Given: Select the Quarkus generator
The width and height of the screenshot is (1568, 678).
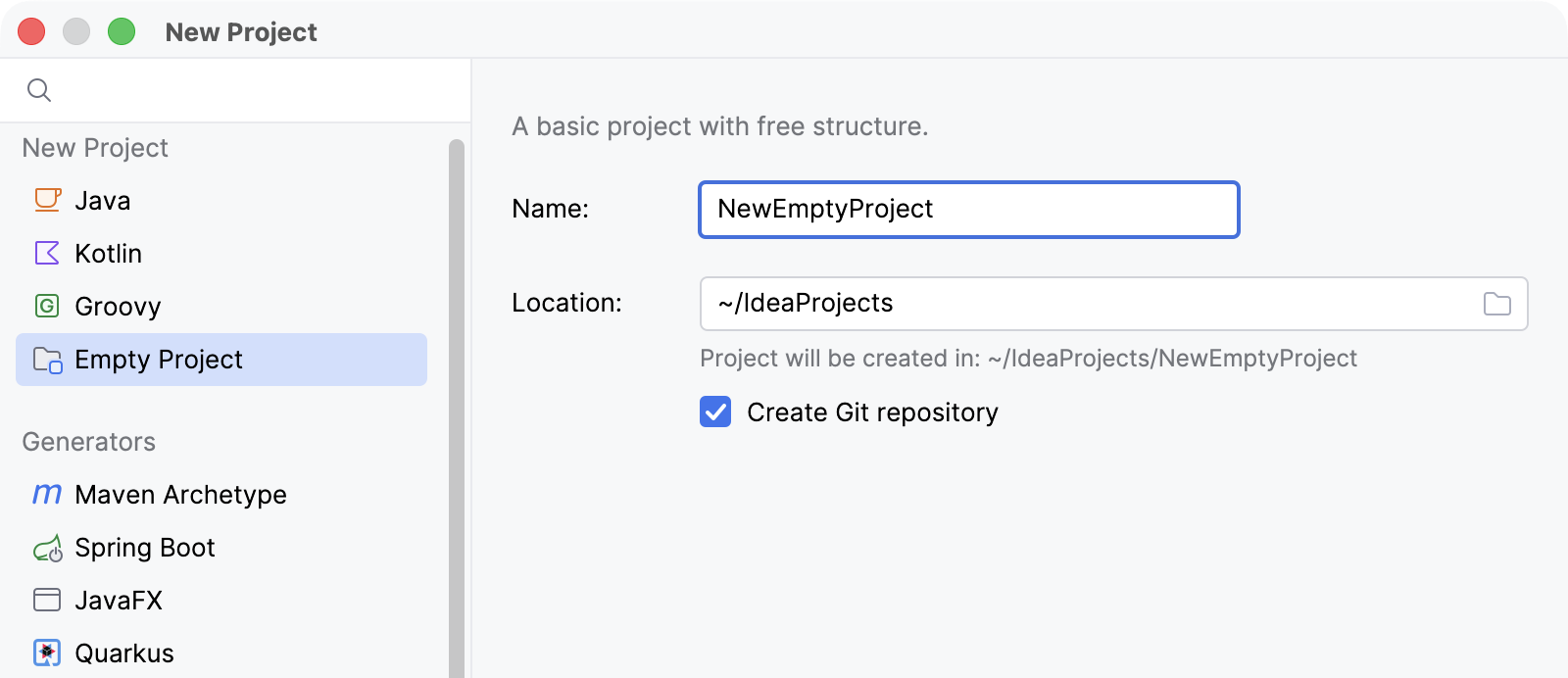Looking at the screenshot, I should (221, 653).
